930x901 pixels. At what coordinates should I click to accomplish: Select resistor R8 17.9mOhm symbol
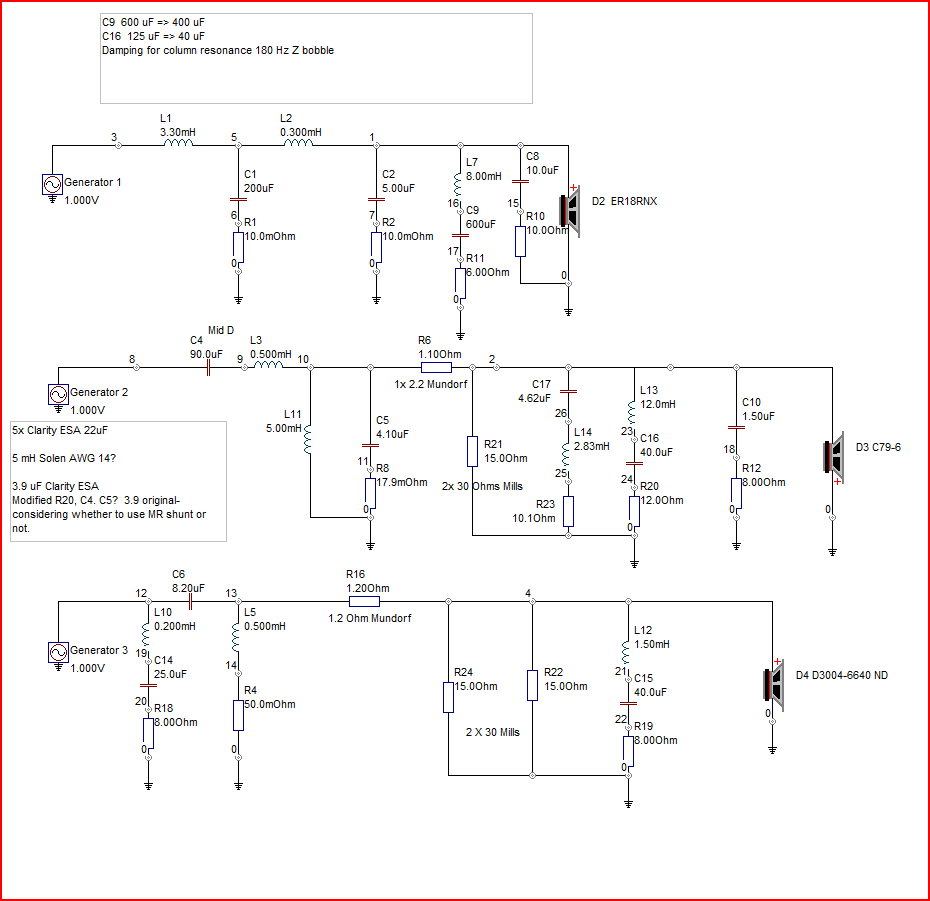370,494
